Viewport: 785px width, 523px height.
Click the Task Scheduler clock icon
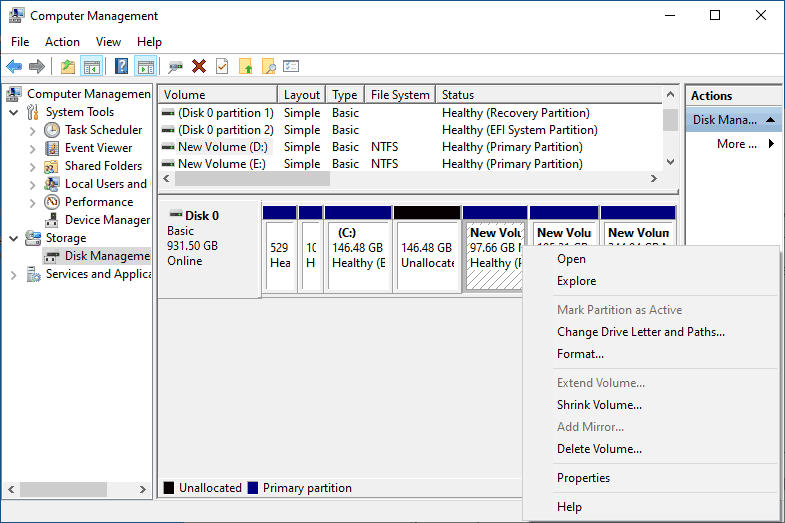pyautogui.click(x=52, y=130)
